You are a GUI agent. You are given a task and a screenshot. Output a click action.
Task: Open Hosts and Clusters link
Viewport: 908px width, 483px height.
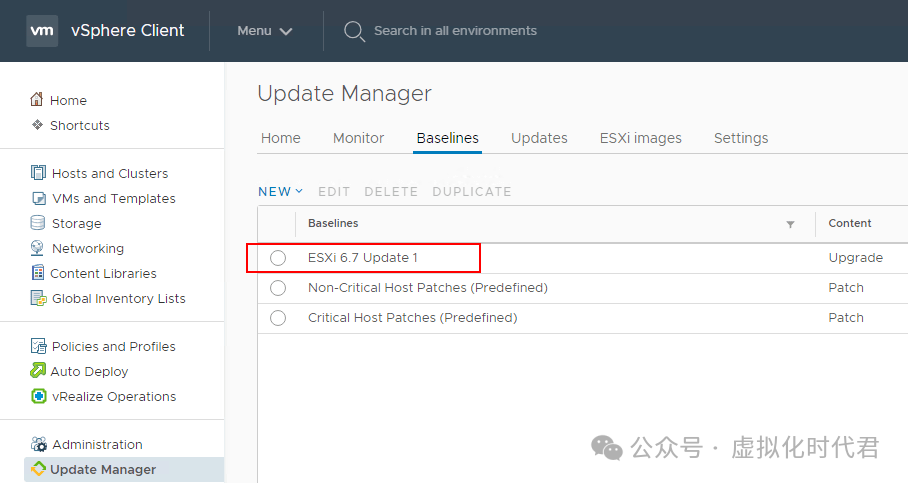110,173
